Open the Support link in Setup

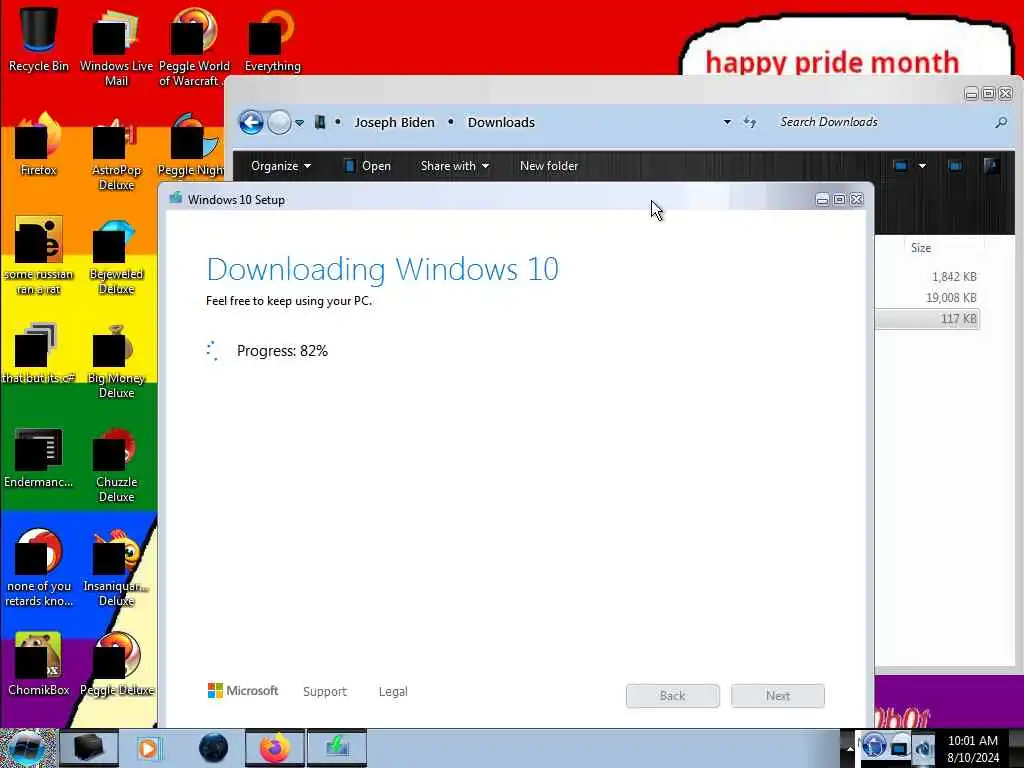[325, 692]
